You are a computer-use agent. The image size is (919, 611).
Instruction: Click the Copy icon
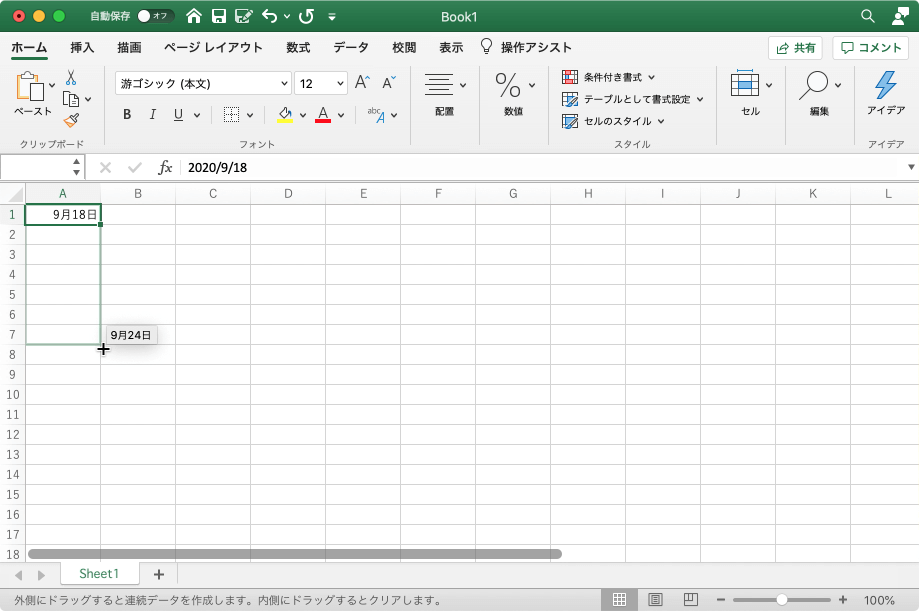[71, 99]
